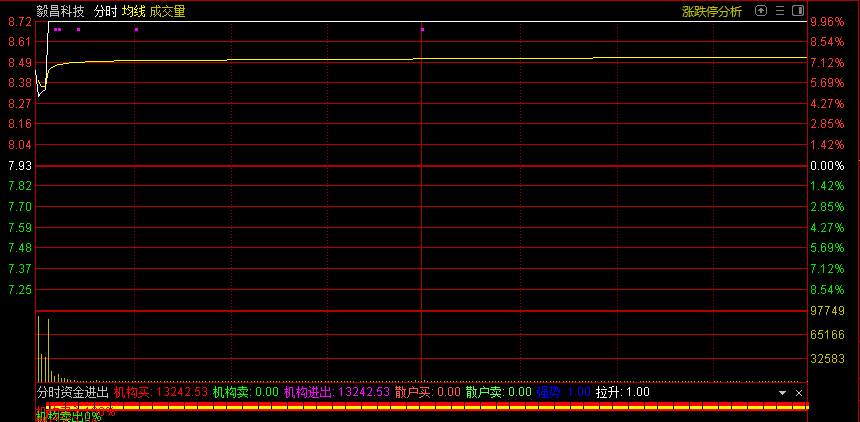
Task: Click the upload arrow icon at top right
Action: 761,11
